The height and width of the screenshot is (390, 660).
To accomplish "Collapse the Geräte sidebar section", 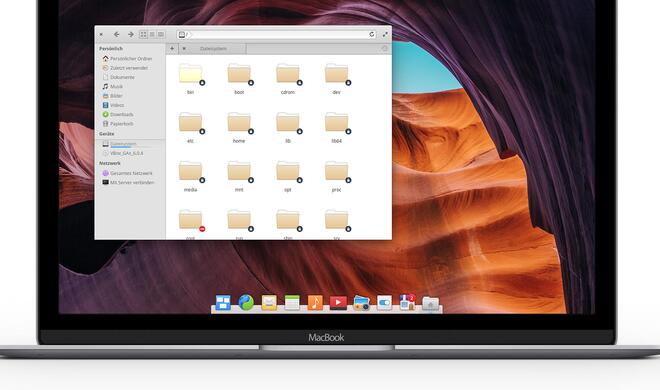I will [106, 134].
